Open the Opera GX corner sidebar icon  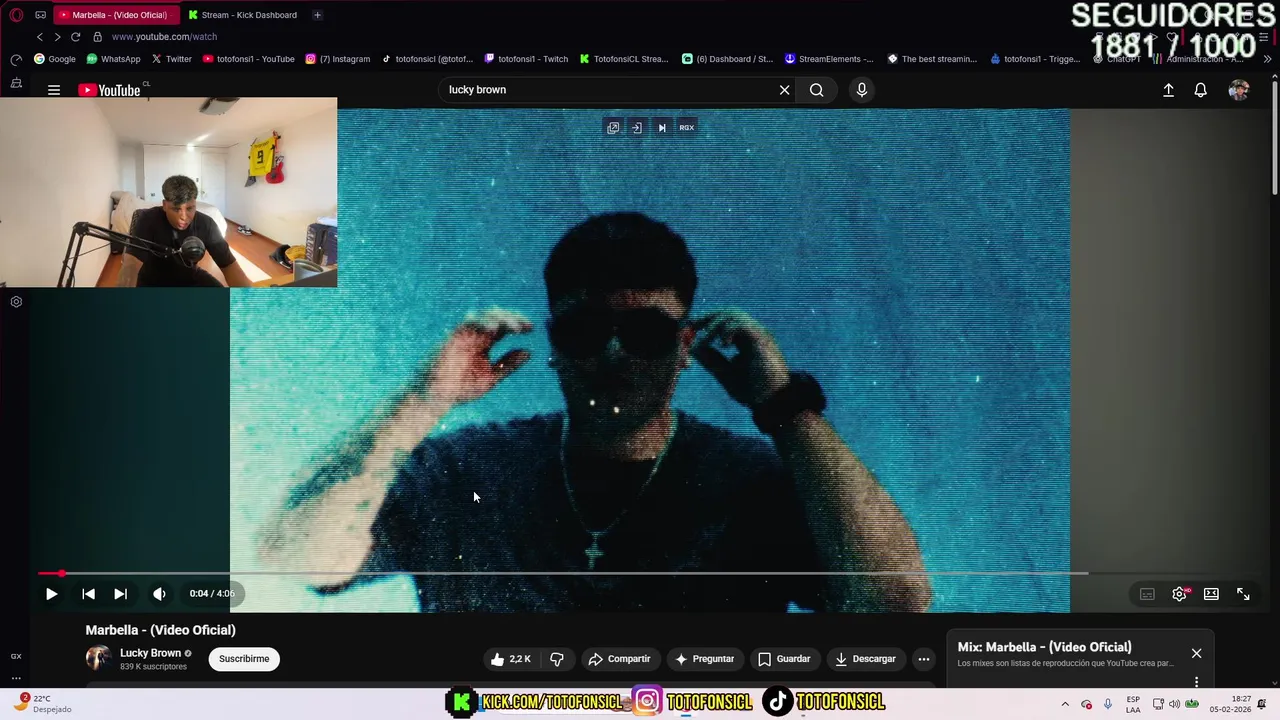[16, 656]
